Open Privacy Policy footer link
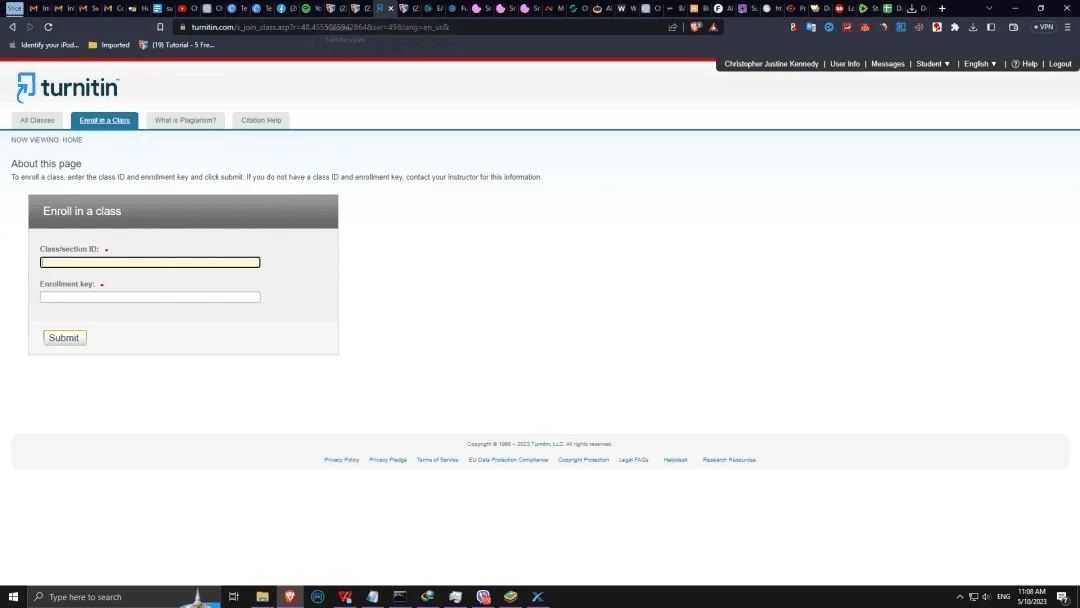 pyautogui.click(x=342, y=460)
